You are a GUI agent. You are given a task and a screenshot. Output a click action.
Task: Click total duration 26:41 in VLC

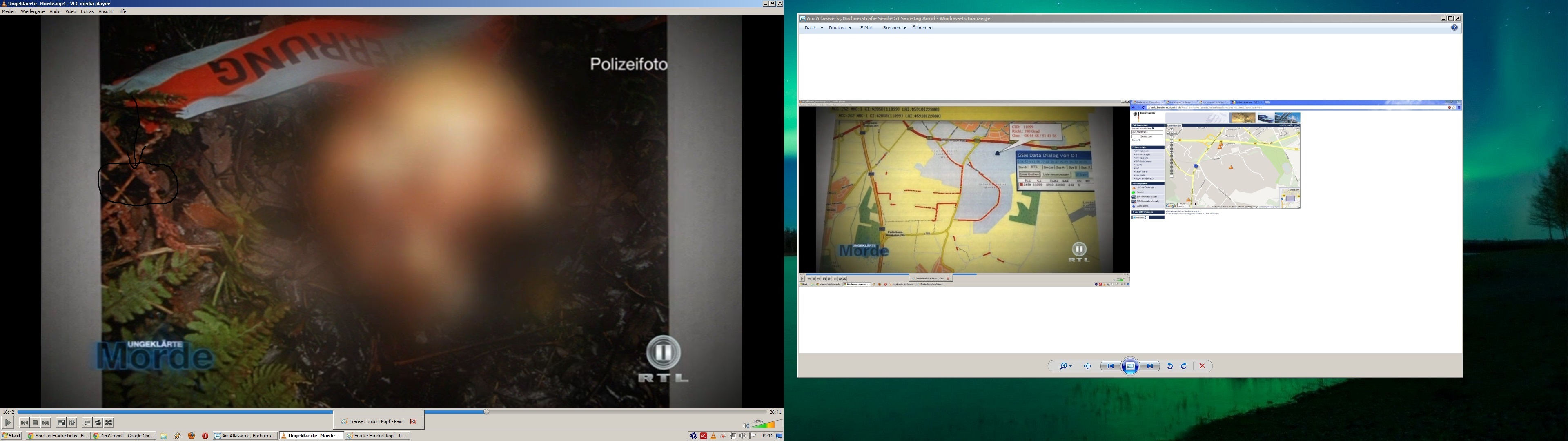[775, 412]
